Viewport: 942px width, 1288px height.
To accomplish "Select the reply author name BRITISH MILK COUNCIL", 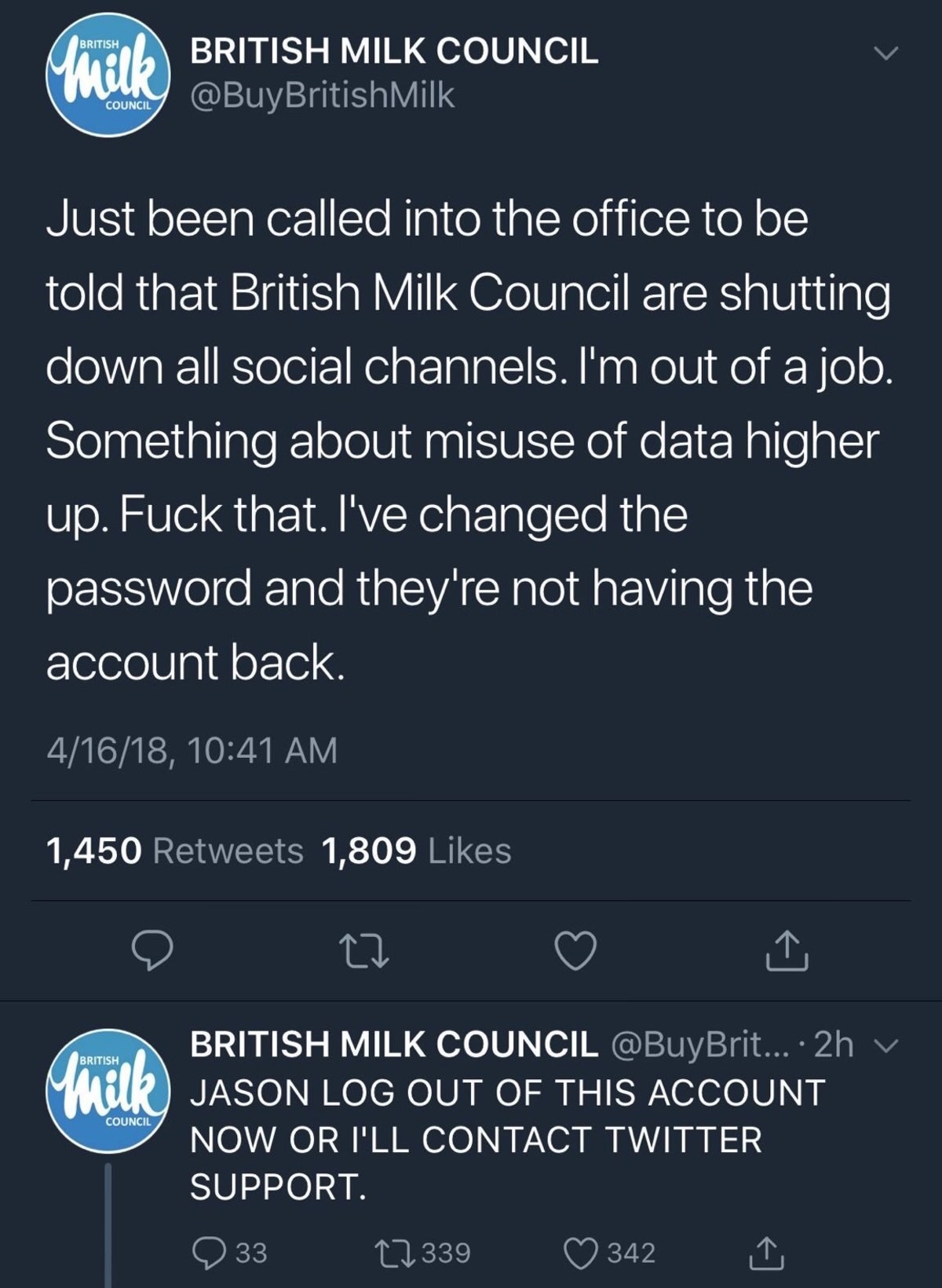I will pos(393,1045).
